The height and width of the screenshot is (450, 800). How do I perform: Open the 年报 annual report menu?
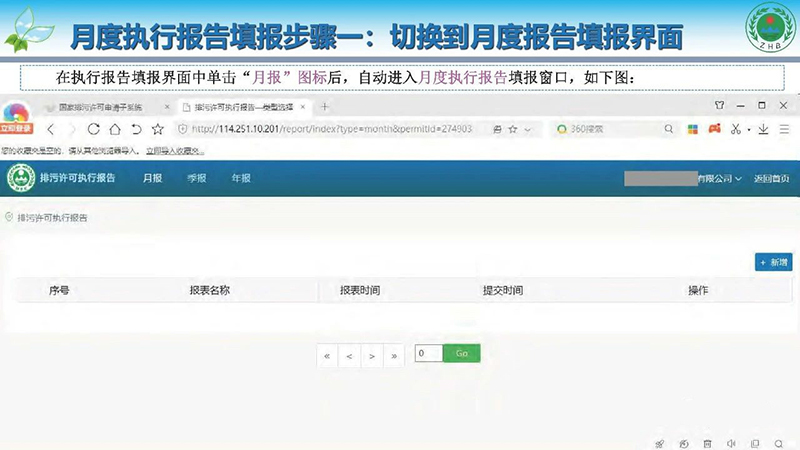241,179
